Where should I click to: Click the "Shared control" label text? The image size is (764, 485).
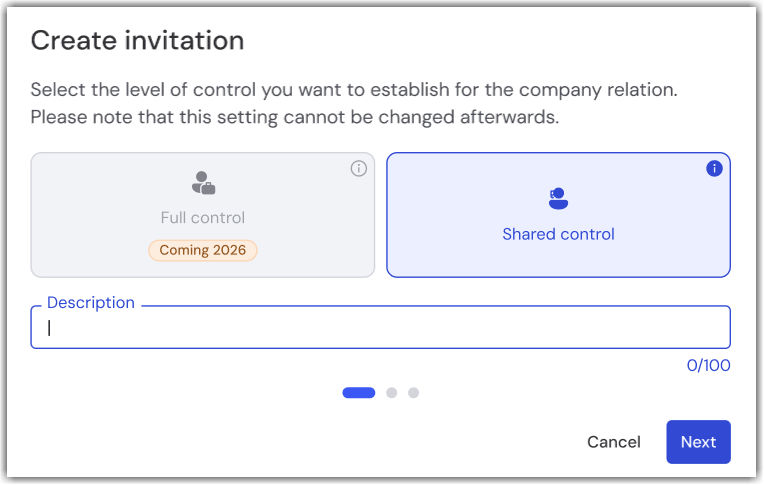point(558,234)
